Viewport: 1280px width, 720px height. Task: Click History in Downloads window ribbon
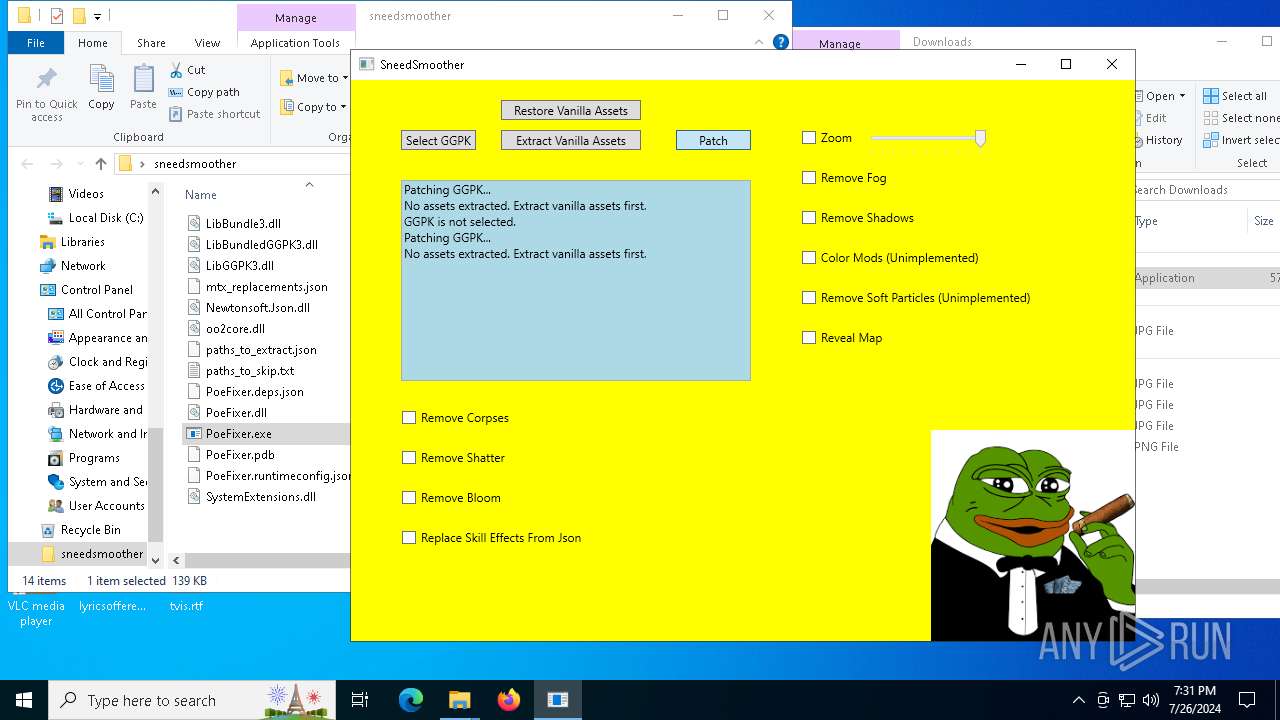[x=1163, y=140]
